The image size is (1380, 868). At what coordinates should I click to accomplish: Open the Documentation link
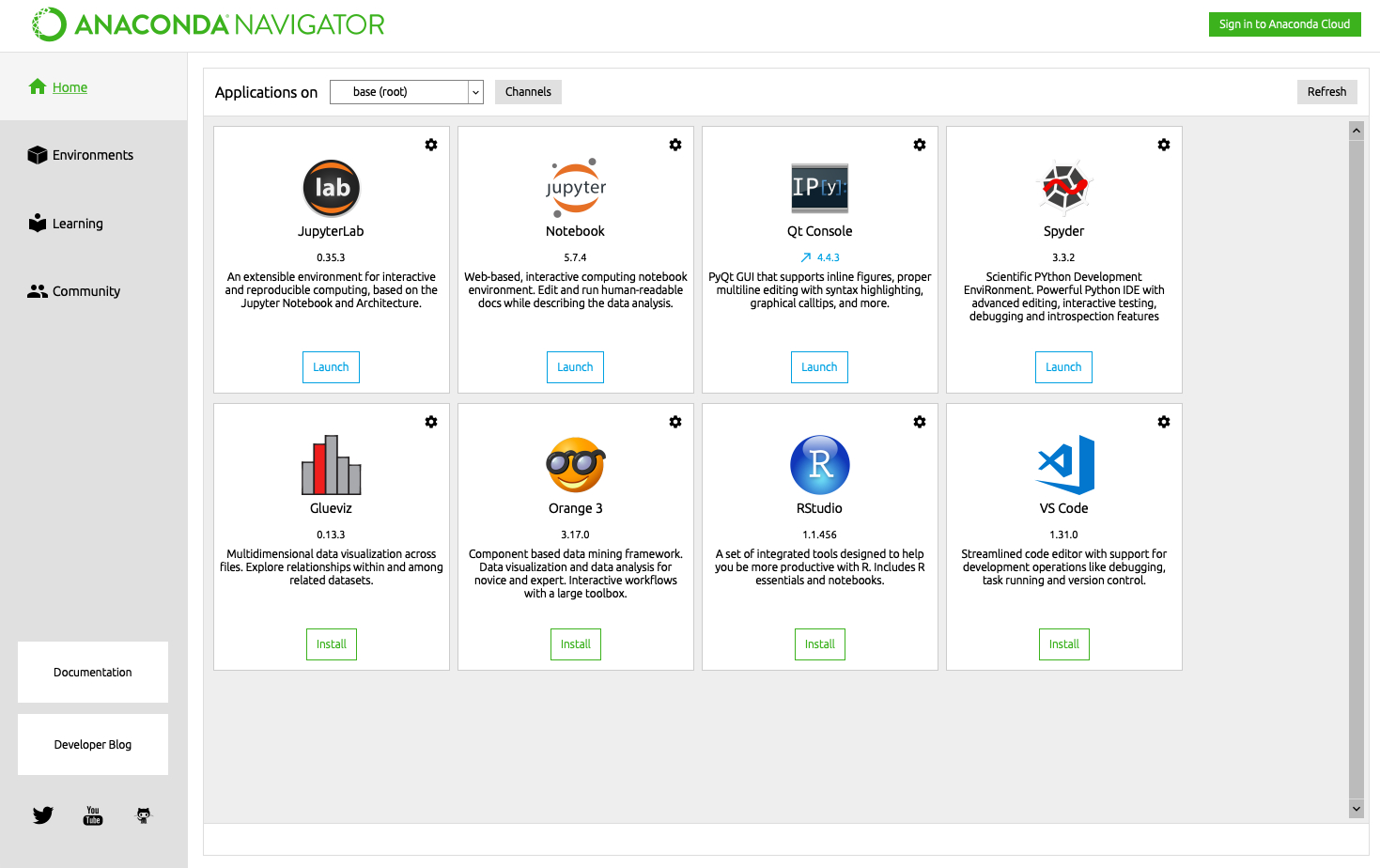93,673
